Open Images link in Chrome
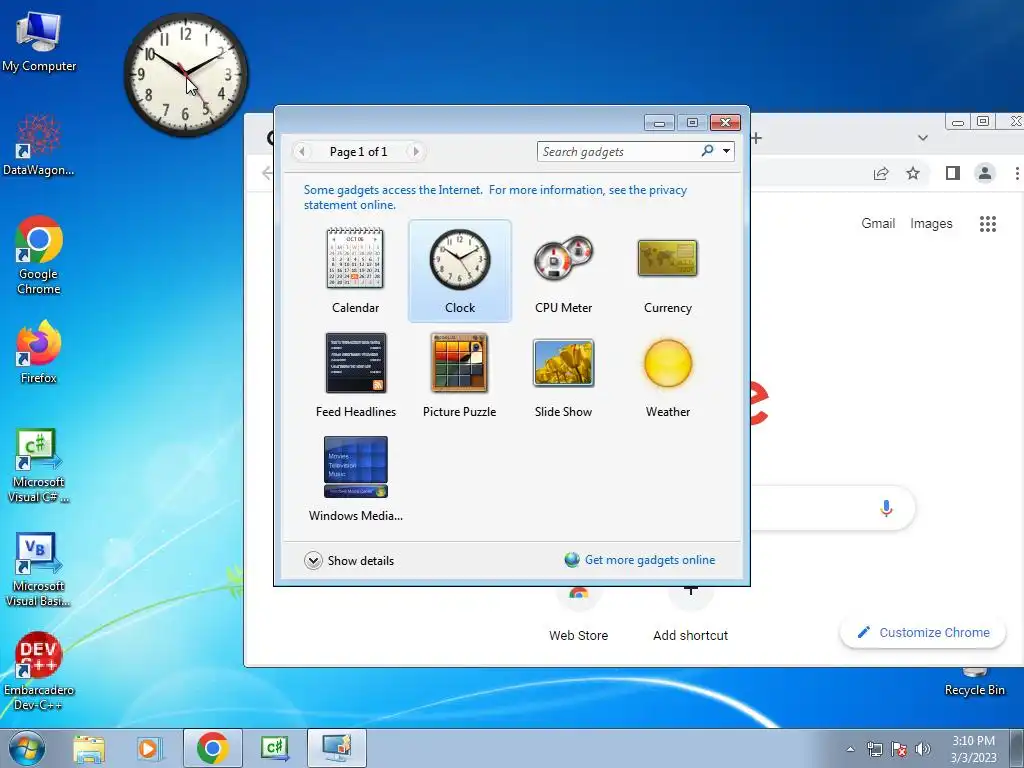The height and width of the screenshot is (768, 1024). pos(931,223)
